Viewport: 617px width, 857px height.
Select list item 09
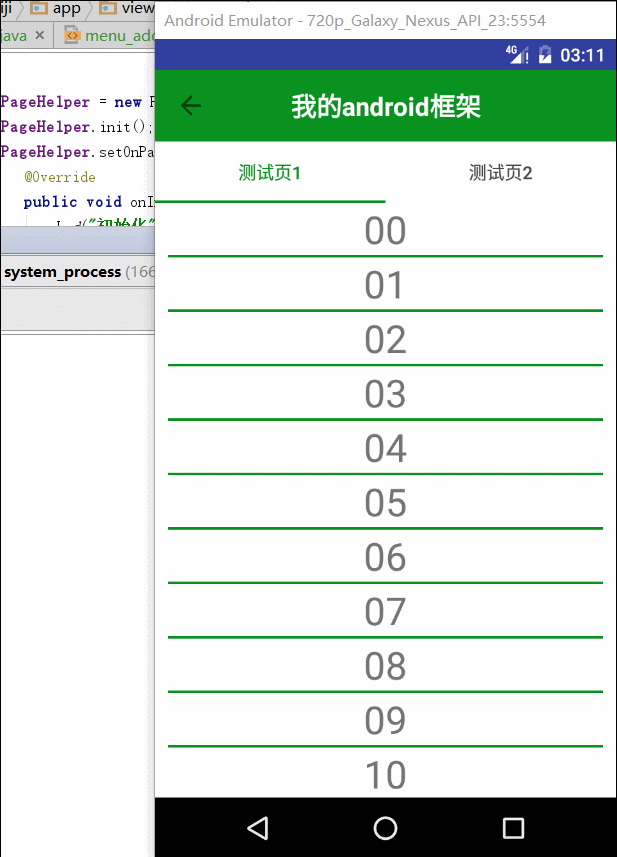[x=385, y=720]
